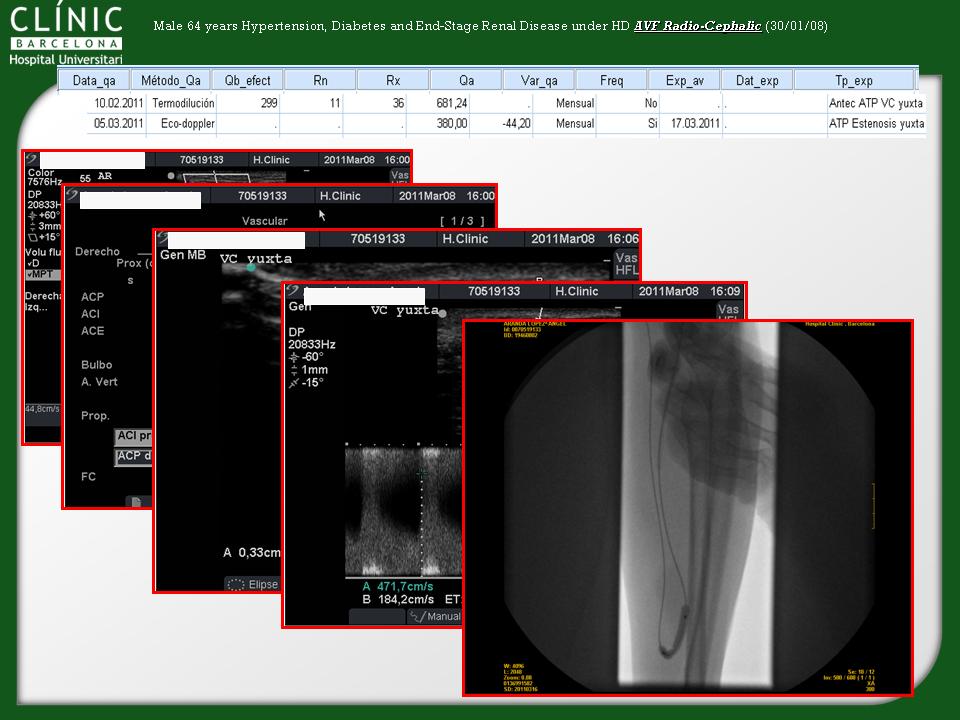Screen dimensions: 960x720
Task: Toggle the D volume flow checkmark
Action: 33,263
